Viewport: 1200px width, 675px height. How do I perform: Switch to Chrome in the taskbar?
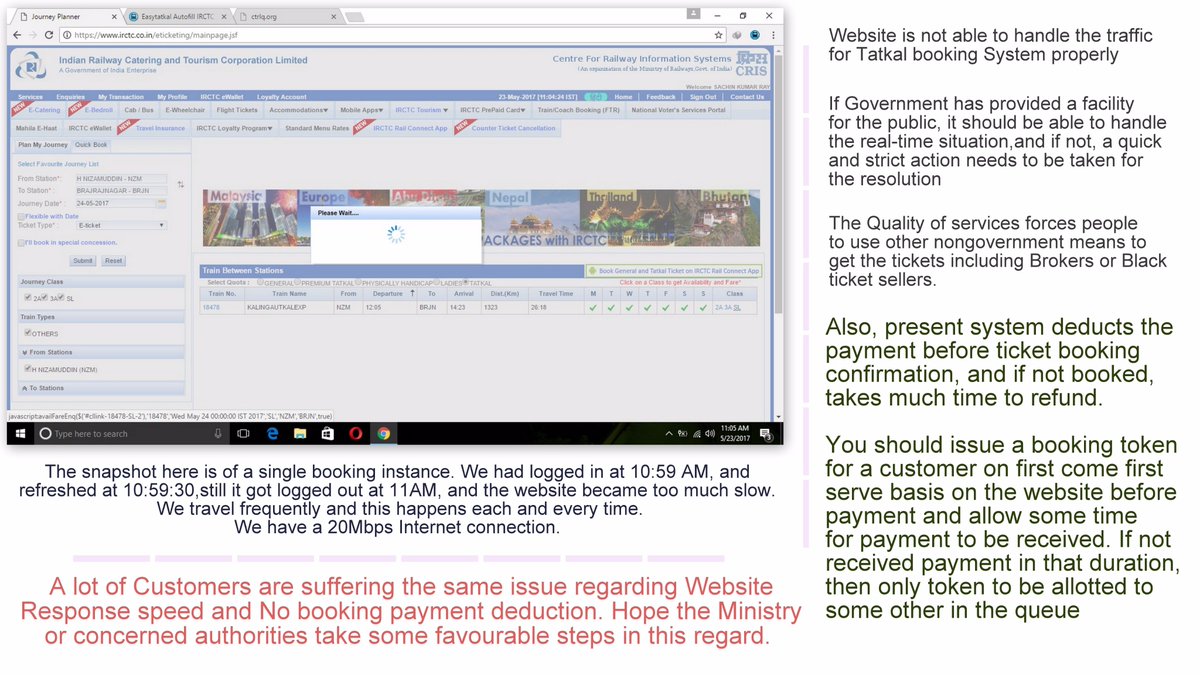click(x=383, y=434)
